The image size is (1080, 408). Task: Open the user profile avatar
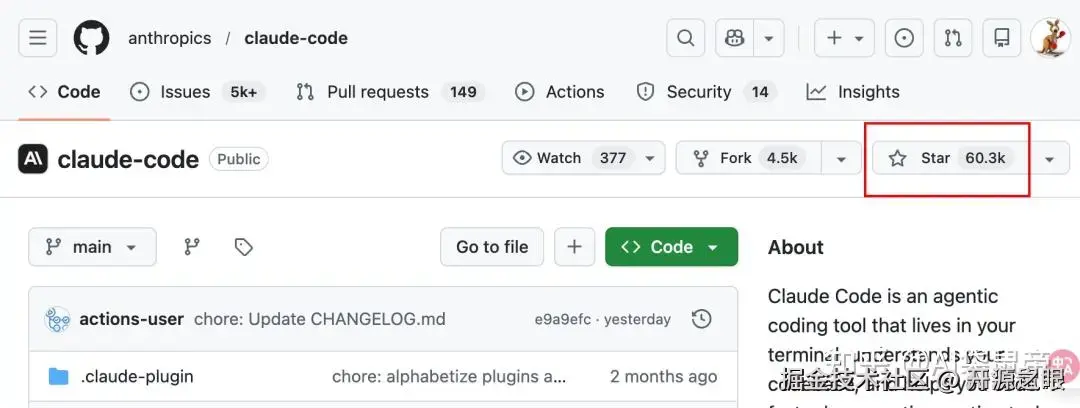click(x=1050, y=38)
